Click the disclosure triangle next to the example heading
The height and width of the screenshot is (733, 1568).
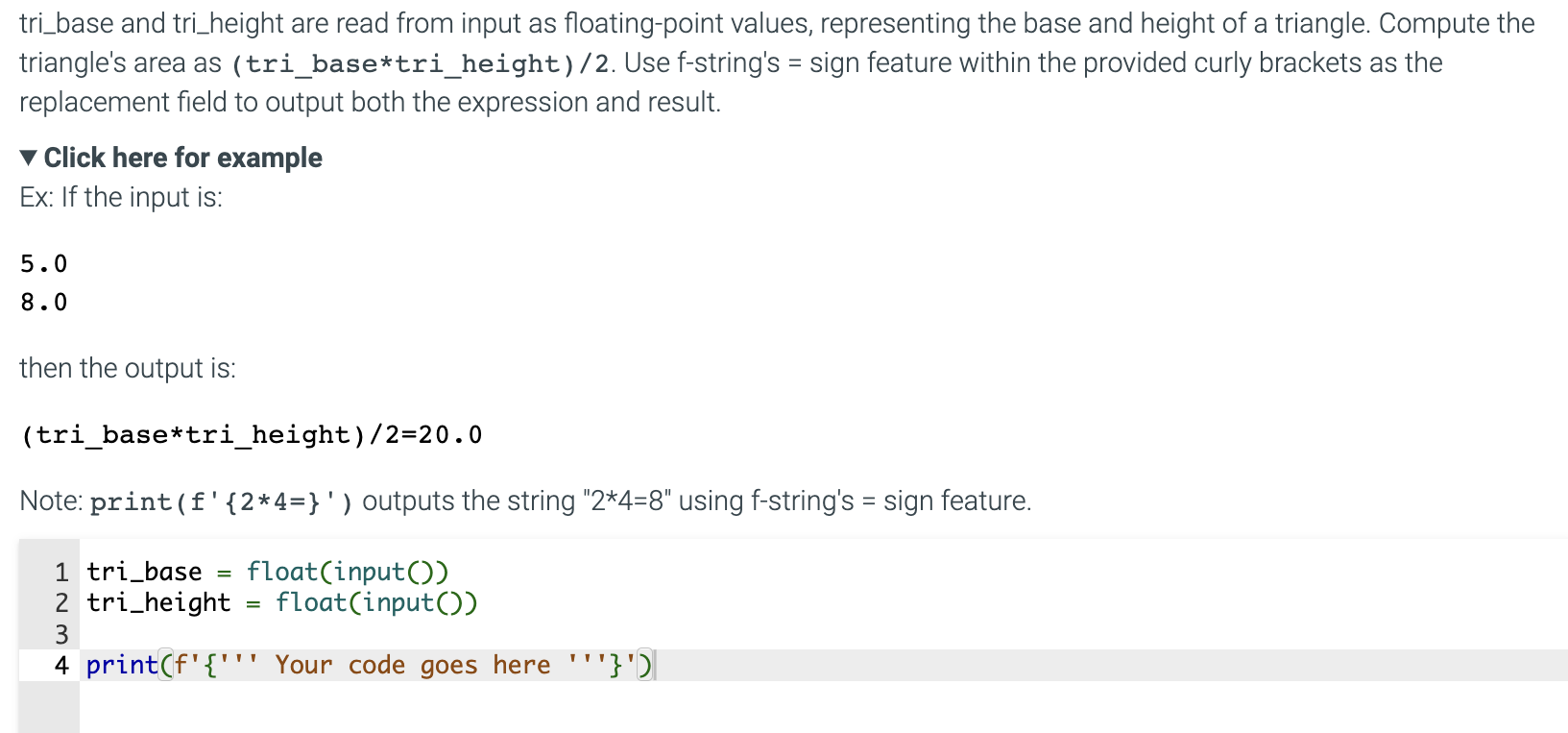[28, 157]
